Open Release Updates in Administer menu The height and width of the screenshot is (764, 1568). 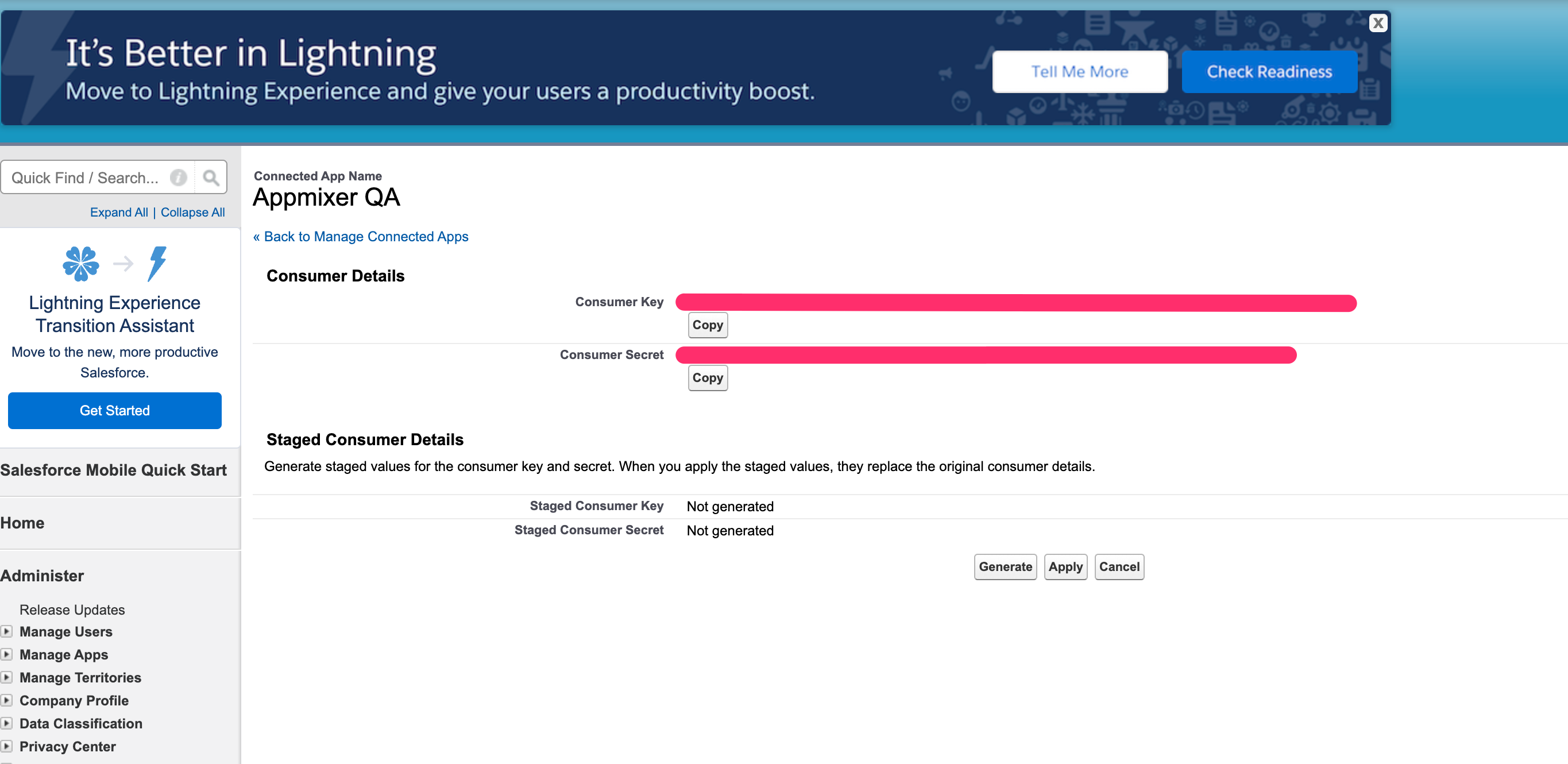pos(72,609)
